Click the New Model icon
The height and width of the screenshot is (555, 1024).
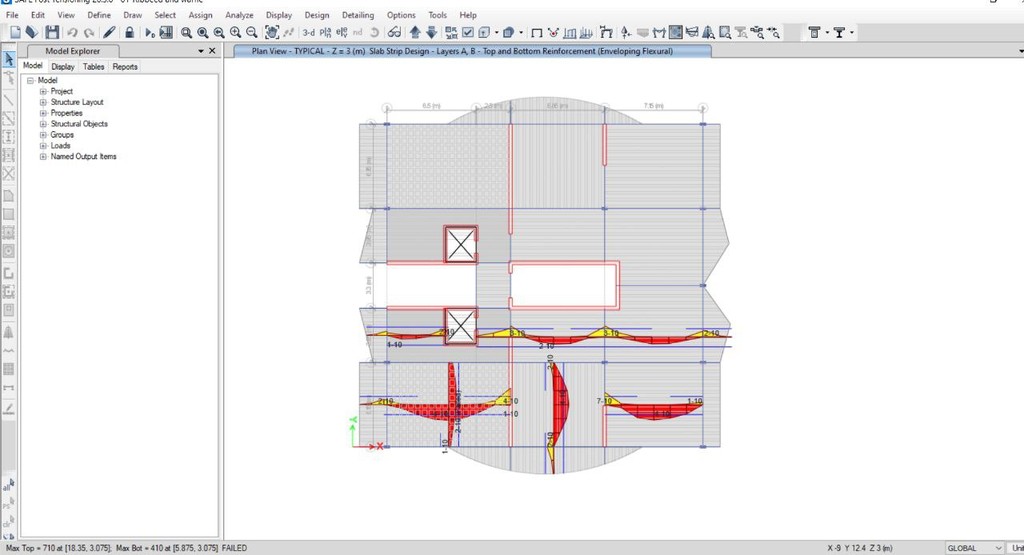[x=15, y=33]
